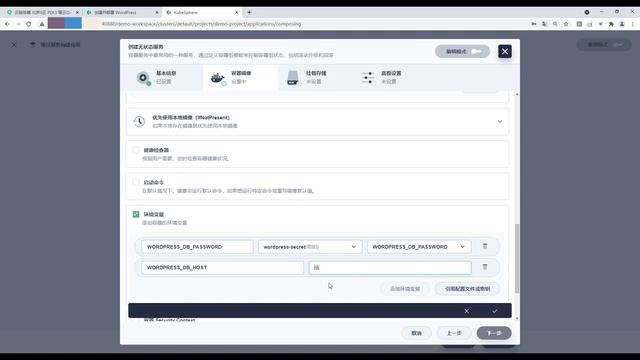Switch to the first browser tab

point(42,13)
